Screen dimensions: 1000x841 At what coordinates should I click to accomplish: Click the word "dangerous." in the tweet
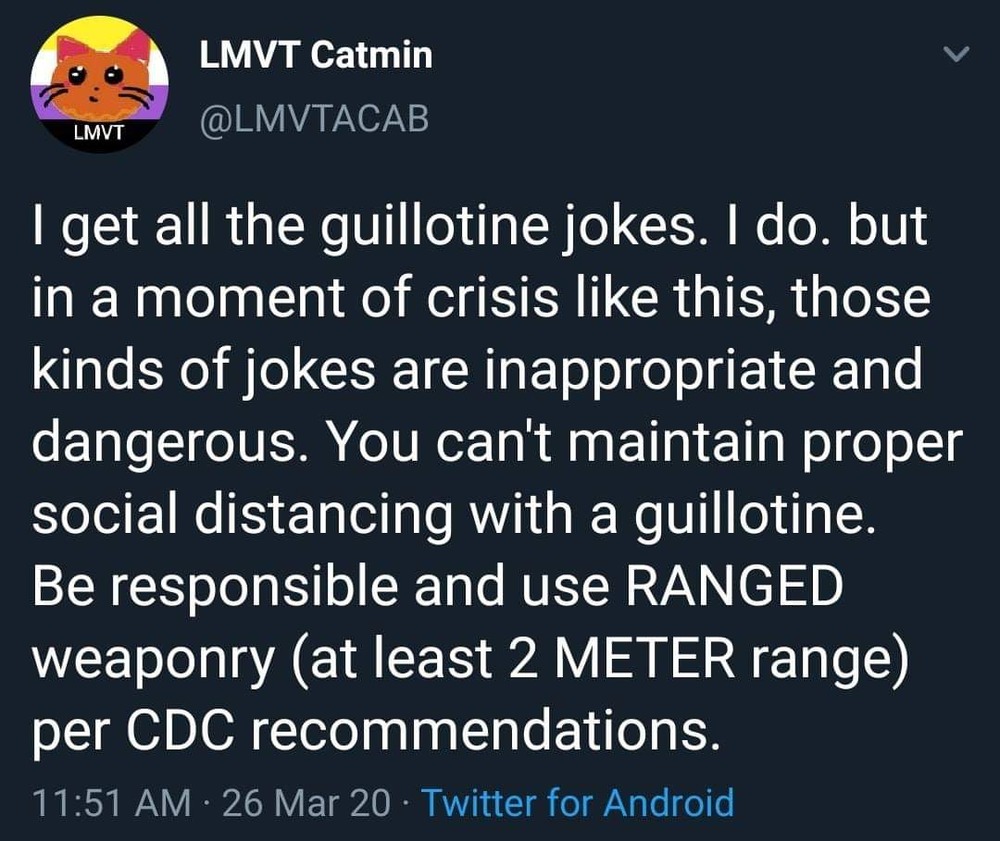click(162, 444)
